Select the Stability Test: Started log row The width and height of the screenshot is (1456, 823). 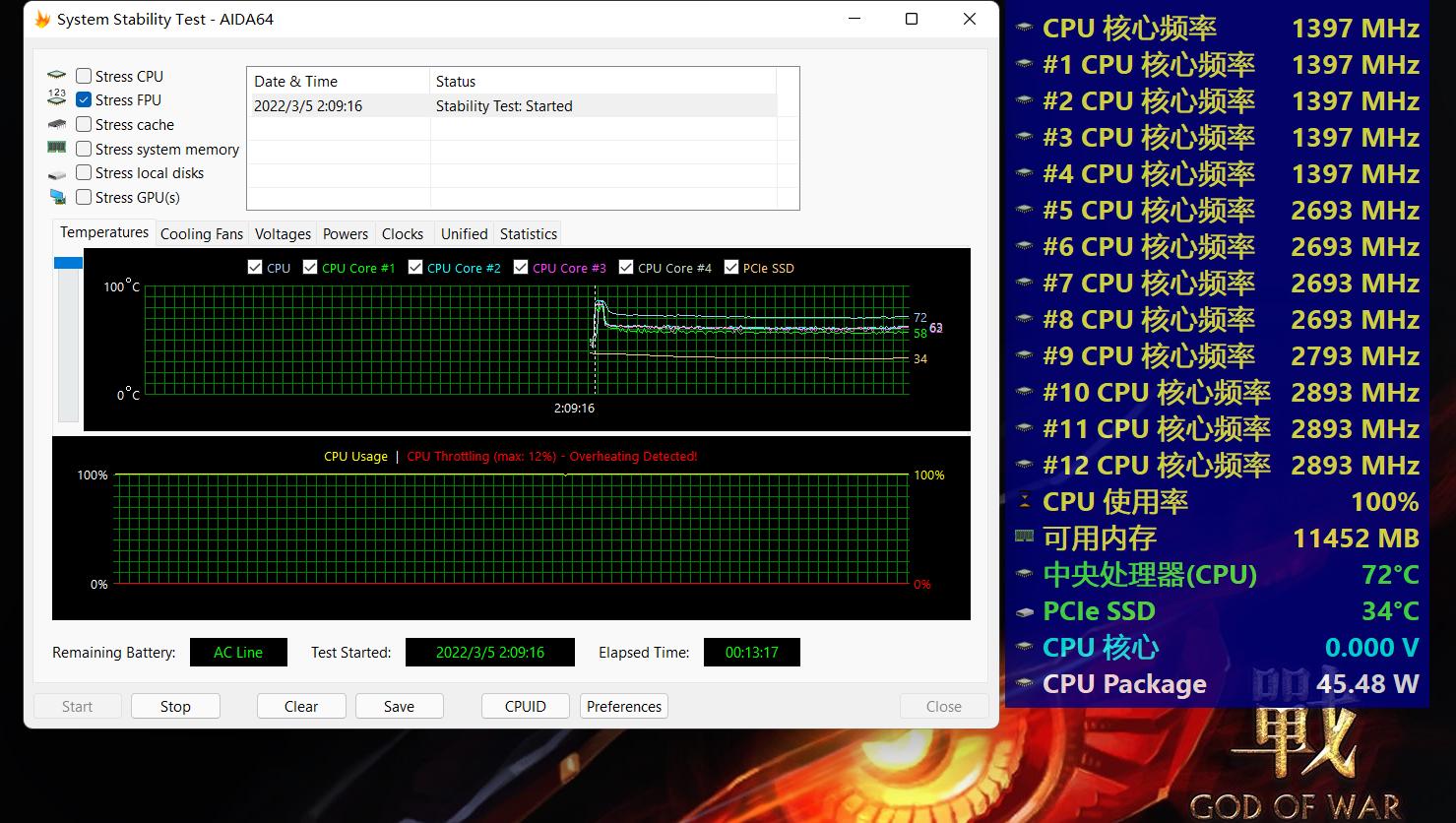(512, 105)
